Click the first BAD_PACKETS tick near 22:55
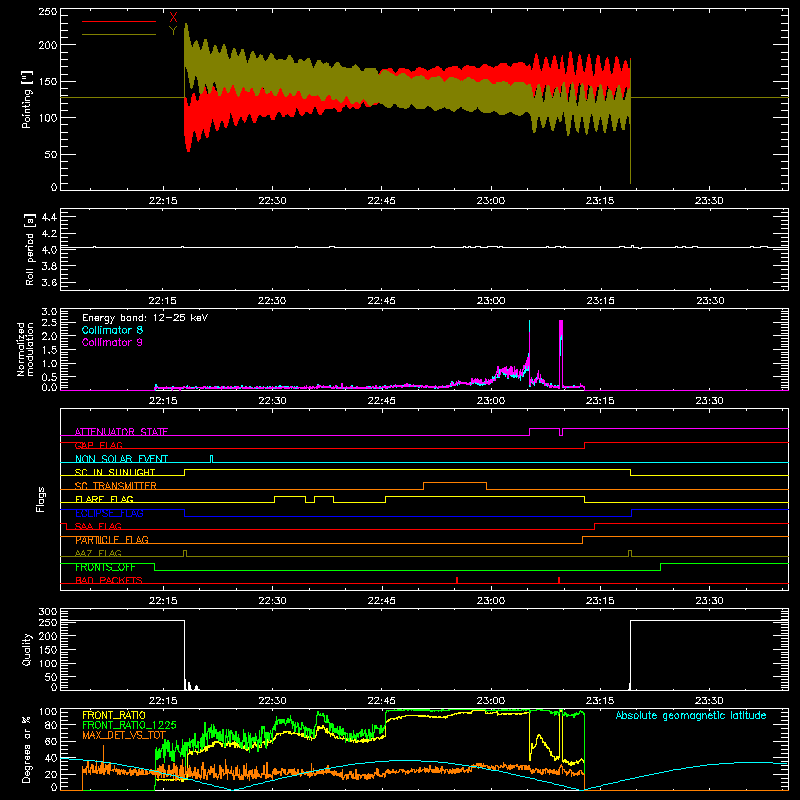The image size is (800, 800). pyautogui.click(x=457, y=580)
